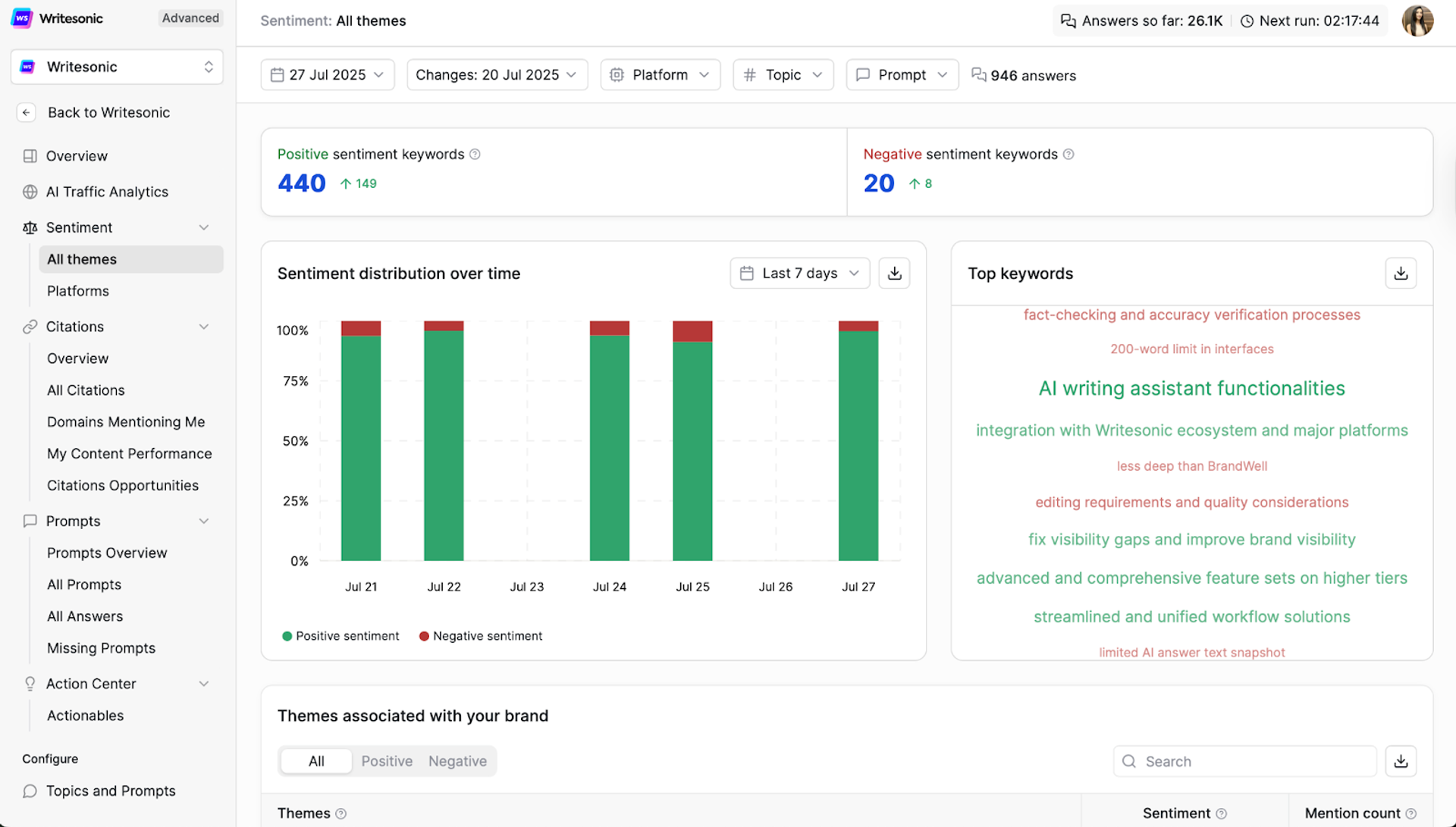Viewport: 1456px width, 827px height.
Task: Open All Prompts page
Action: pos(84,584)
